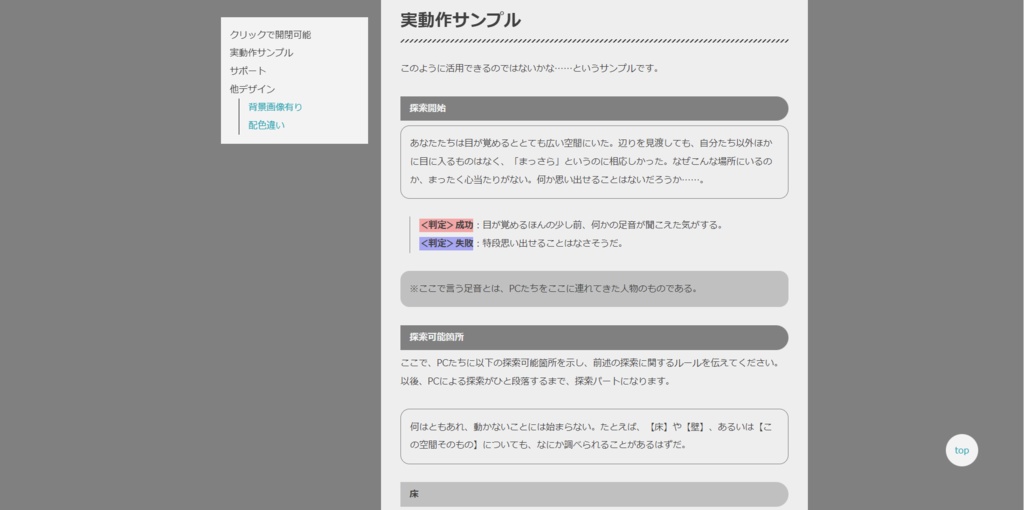This screenshot has width=1024, height=510.
Task: Click the text 目が覚めるほんの少し前
Action: point(602,225)
